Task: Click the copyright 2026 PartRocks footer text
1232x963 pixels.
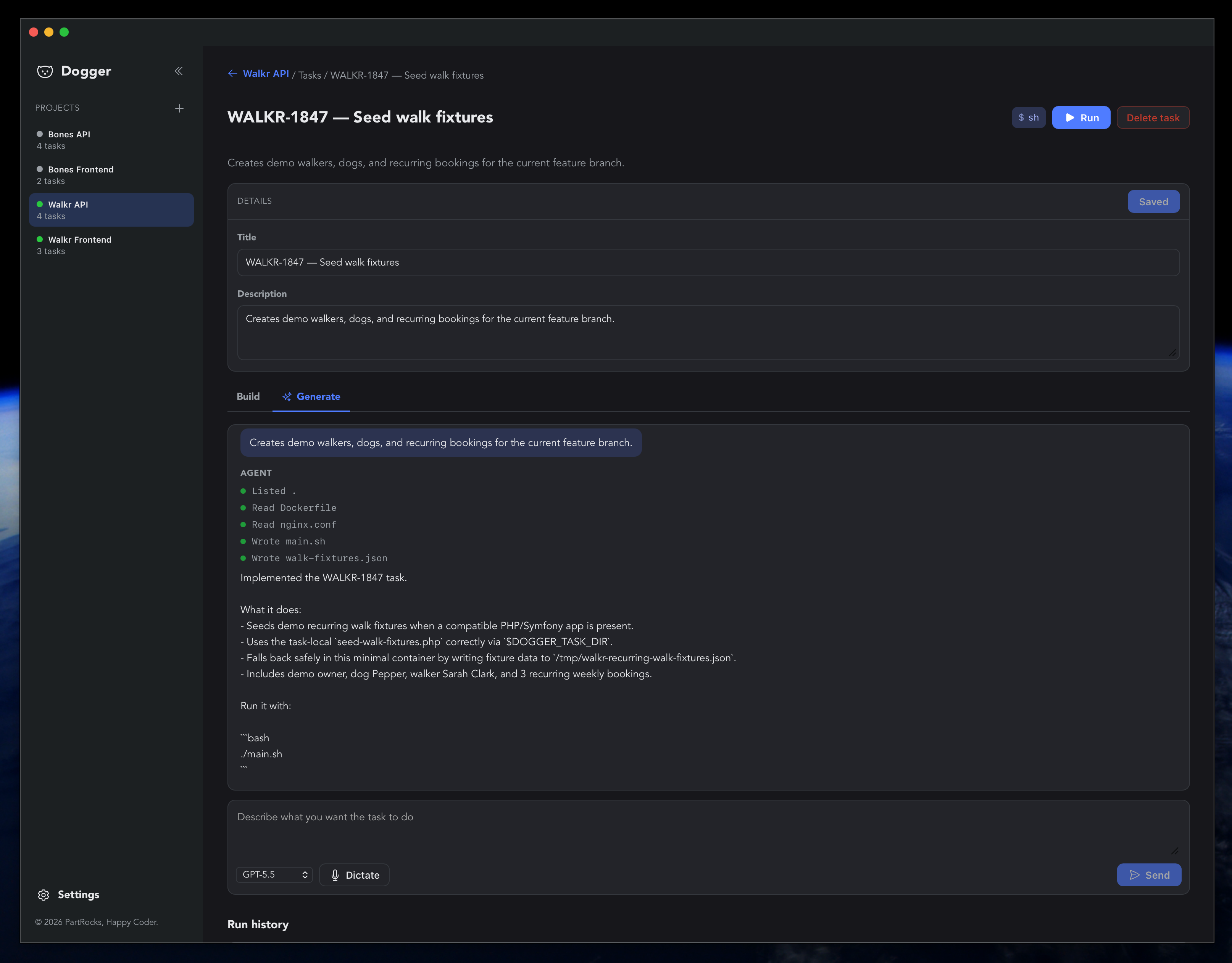Action: click(x=97, y=923)
